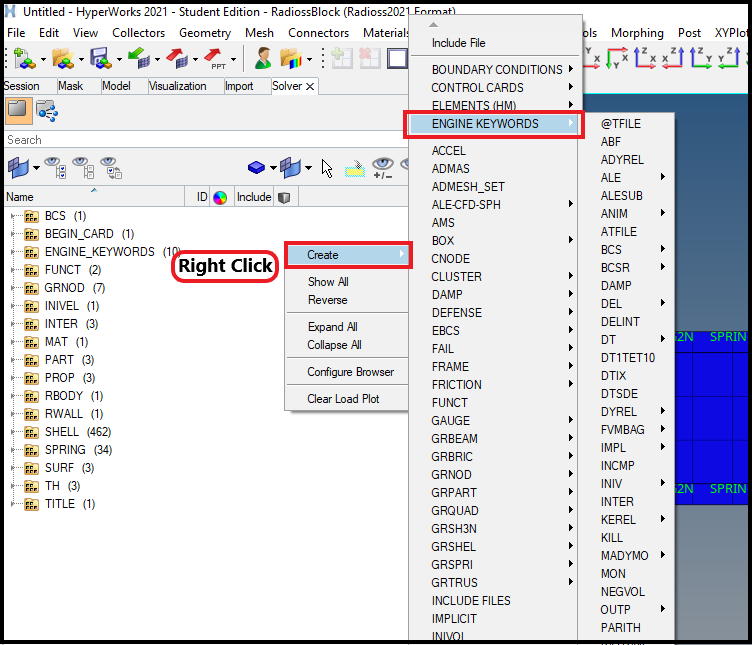752x645 pixels.
Task: Click the yellow highlight isolate icon
Action: pos(355,168)
